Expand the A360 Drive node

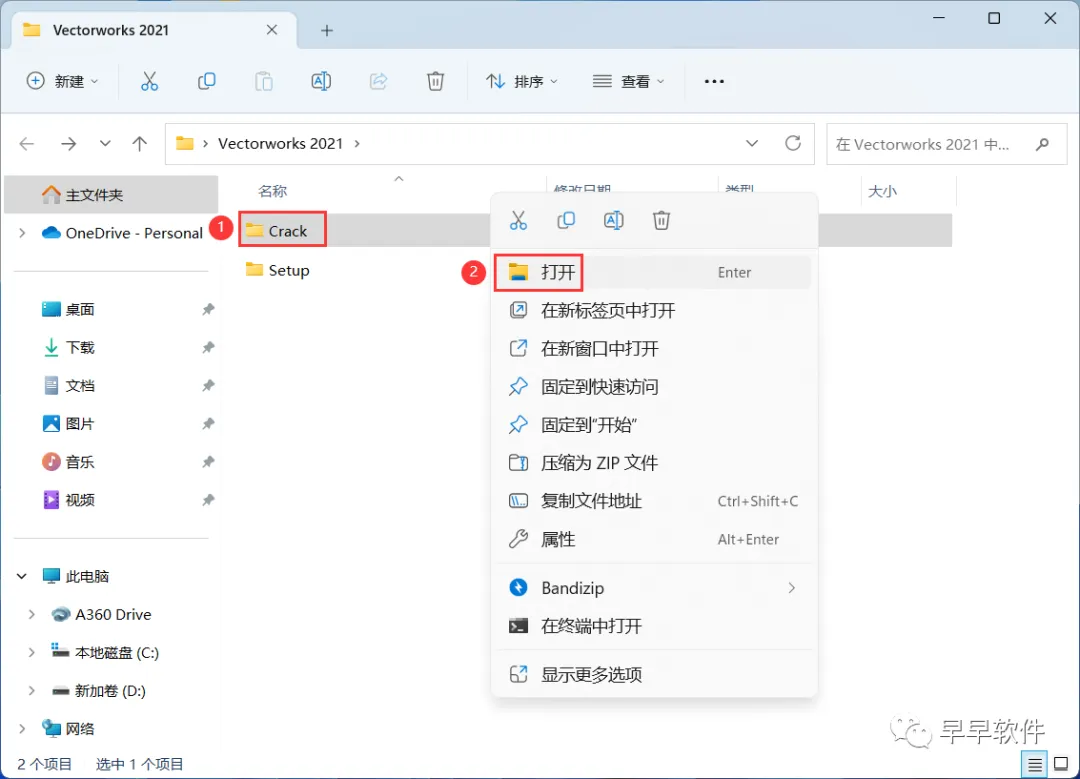[x=32, y=614]
